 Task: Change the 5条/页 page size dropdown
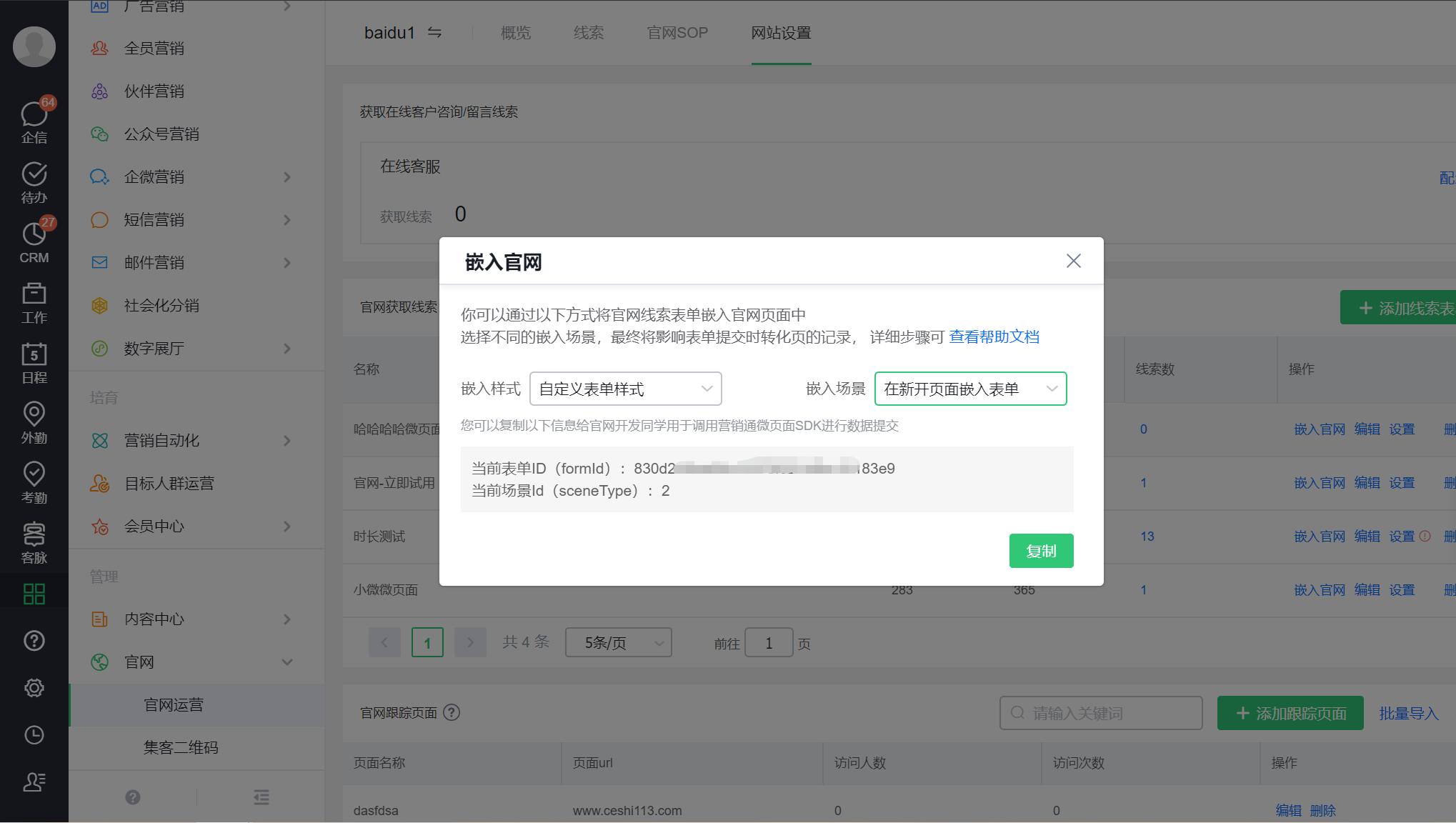(617, 642)
